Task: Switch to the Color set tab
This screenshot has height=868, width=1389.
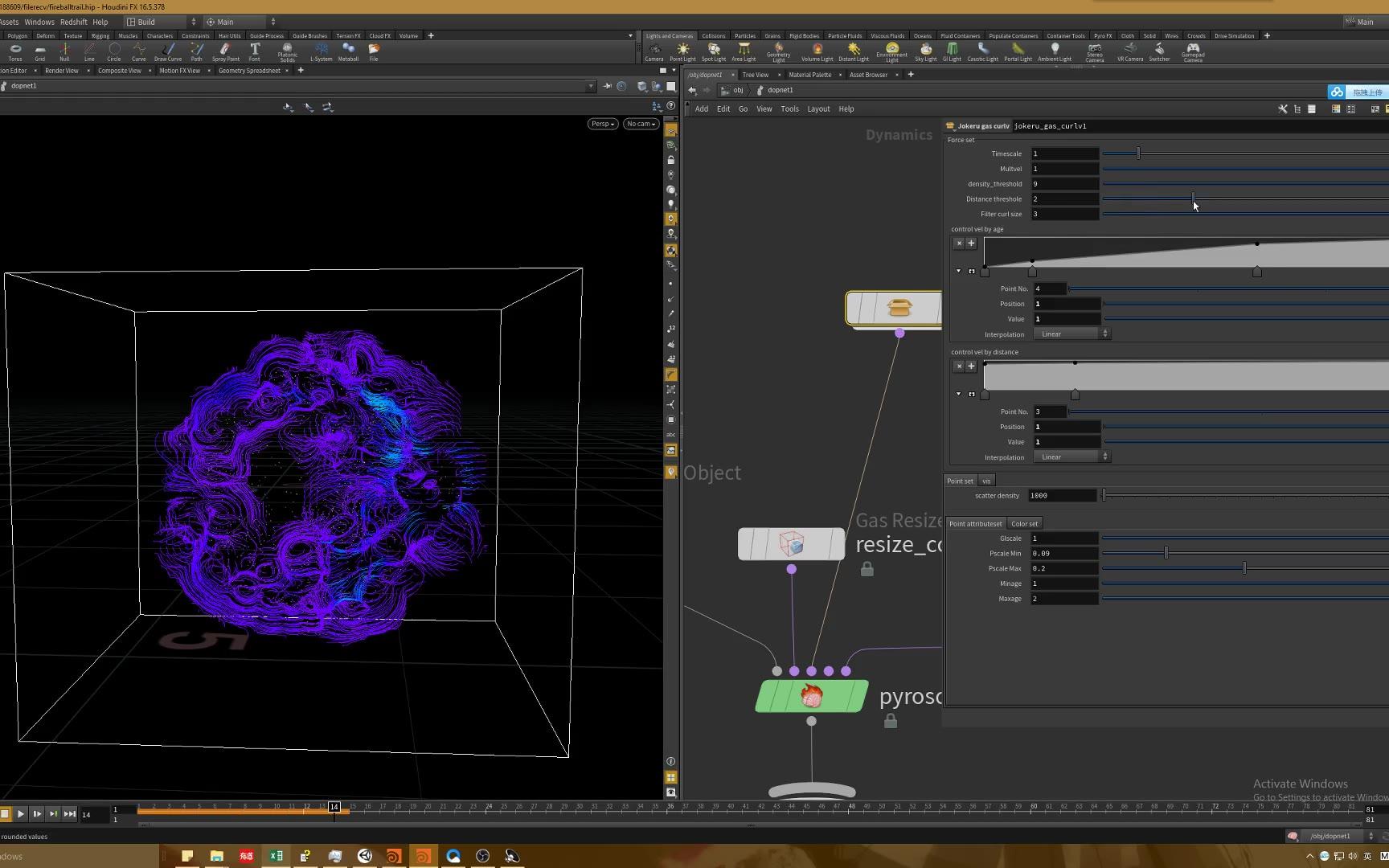Action: click(1024, 524)
